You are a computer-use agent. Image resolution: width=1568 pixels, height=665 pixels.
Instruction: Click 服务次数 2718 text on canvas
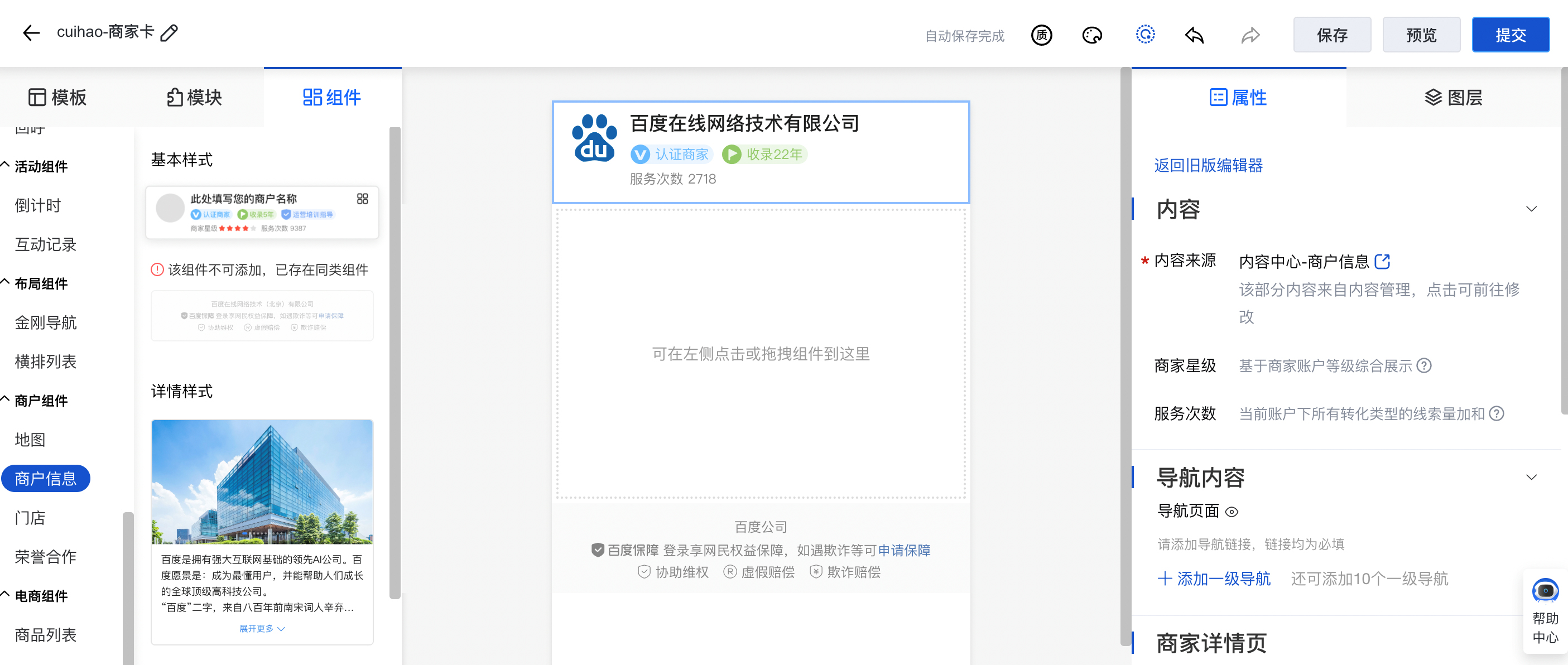coord(672,179)
